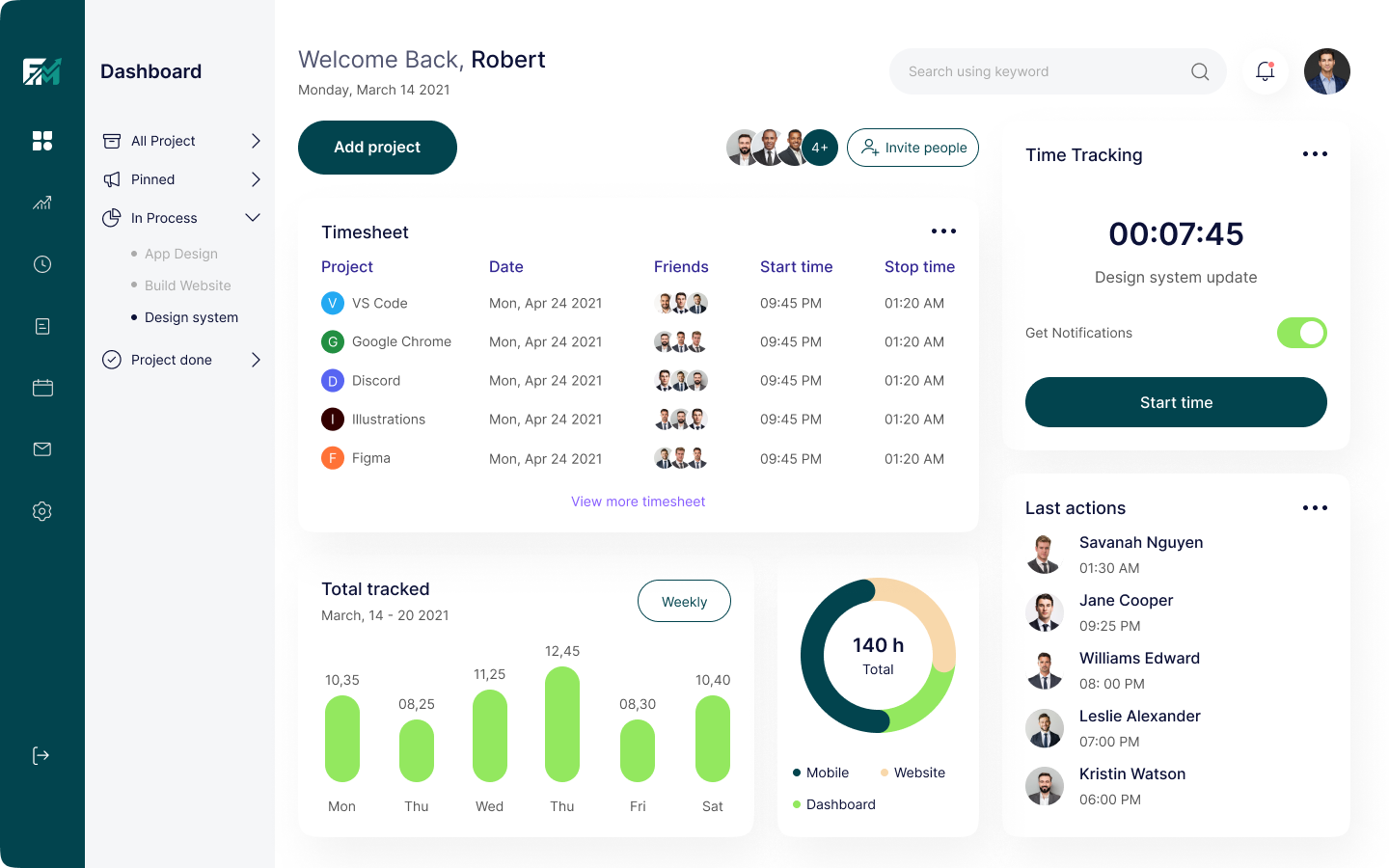1389x868 pixels.
Task: Open the notification bell
Action: (x=1265, y=71)
